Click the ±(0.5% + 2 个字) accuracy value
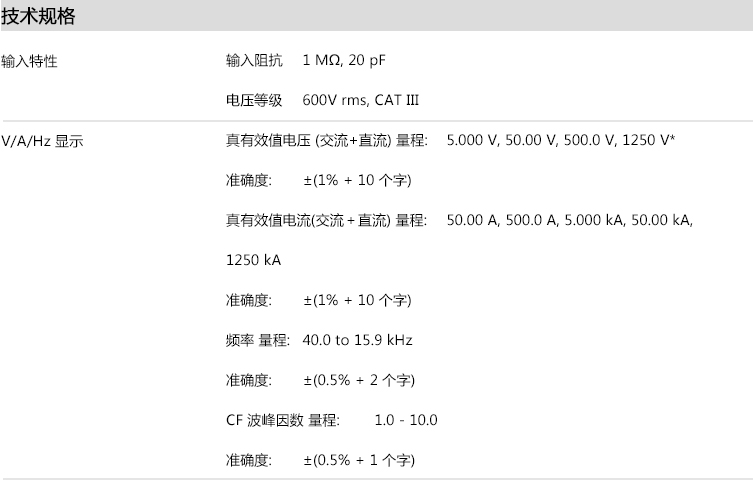Screen dimensions: 755x488 tap(358, 381)
